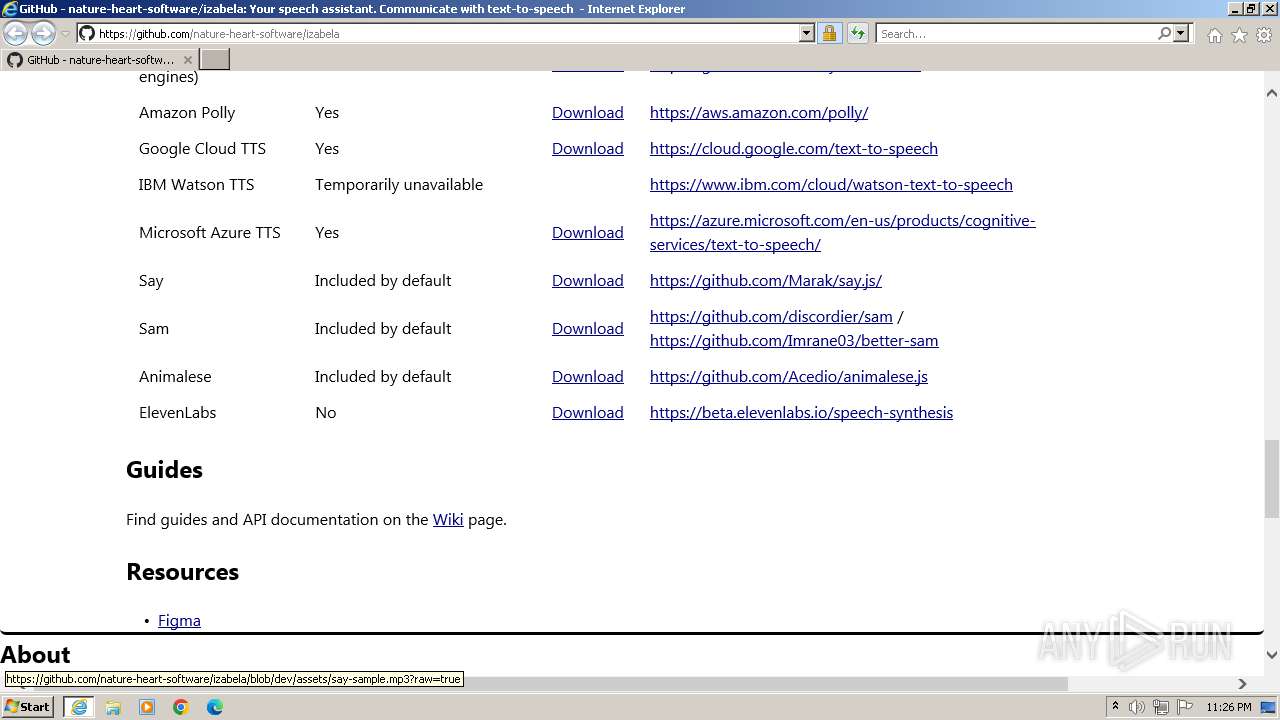
Task: Click the vertical scrollbar up arrow
Action: (x=1272, y=93)
